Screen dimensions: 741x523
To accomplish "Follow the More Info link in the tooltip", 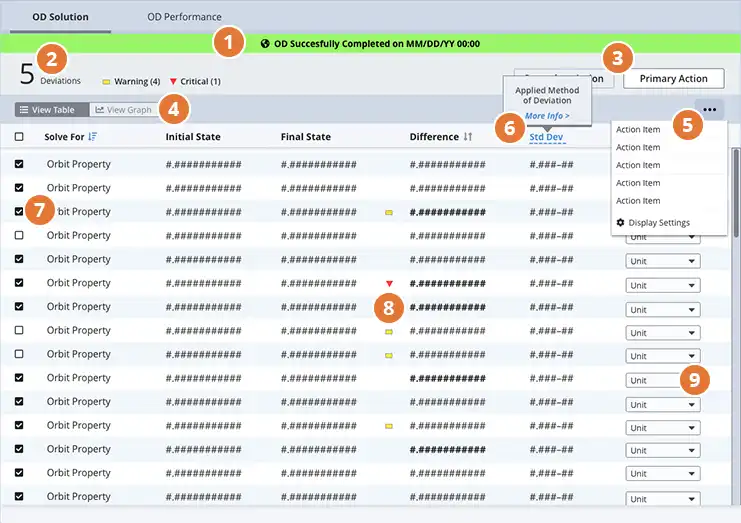I will tap(547, 116).
